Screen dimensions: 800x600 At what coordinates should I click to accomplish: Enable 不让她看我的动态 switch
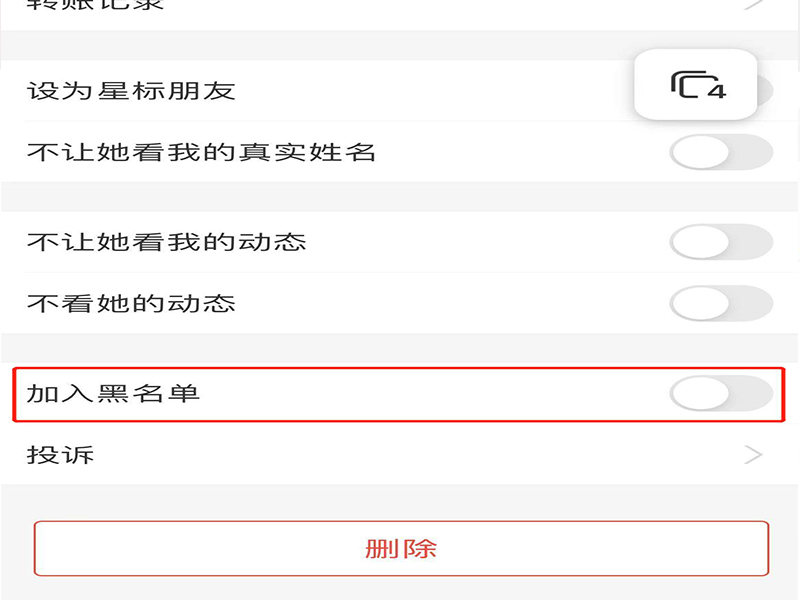tap(720, 242)
